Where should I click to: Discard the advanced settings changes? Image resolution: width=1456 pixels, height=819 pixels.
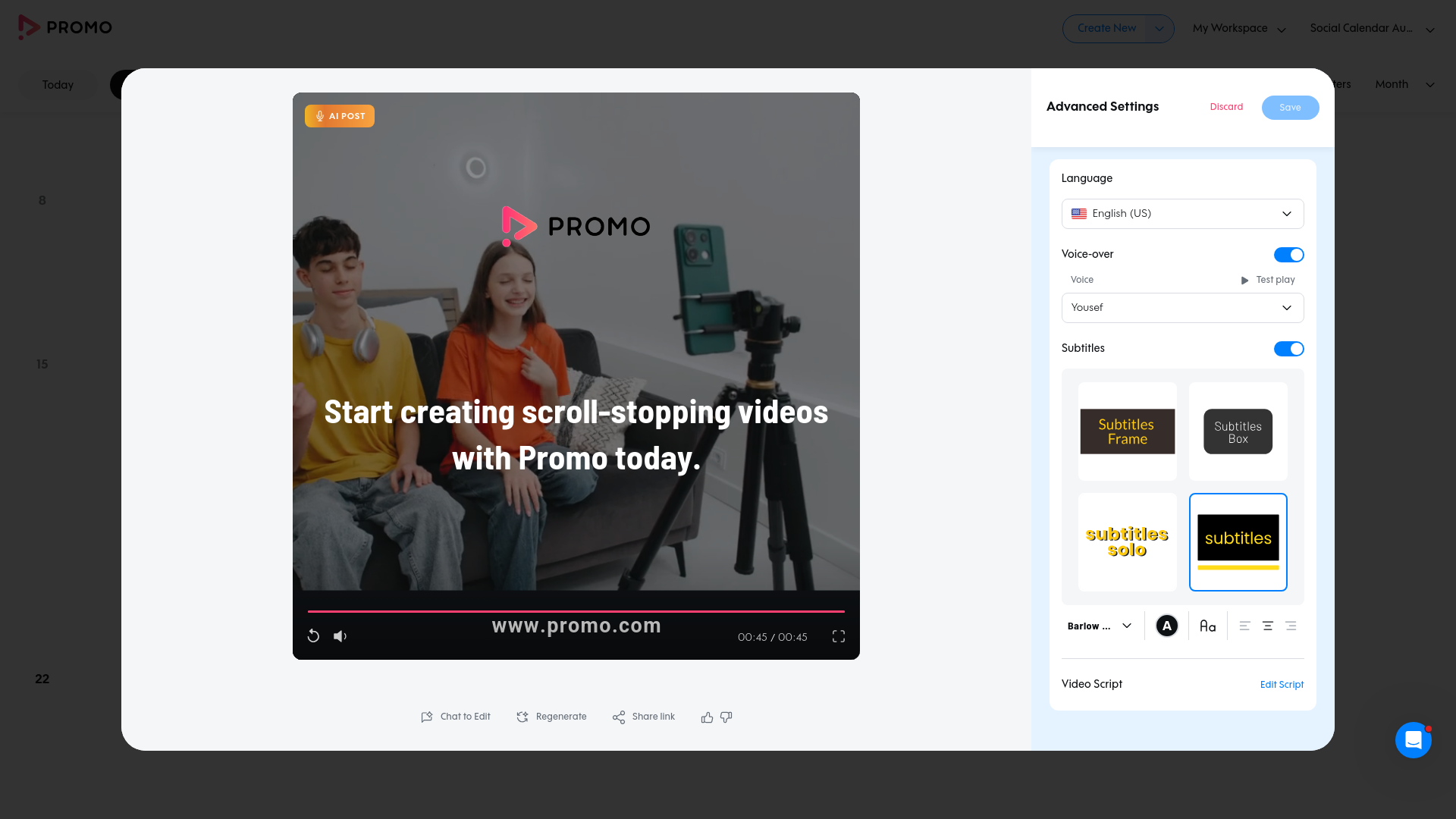pyautogui.click(x=1226, y=107)
